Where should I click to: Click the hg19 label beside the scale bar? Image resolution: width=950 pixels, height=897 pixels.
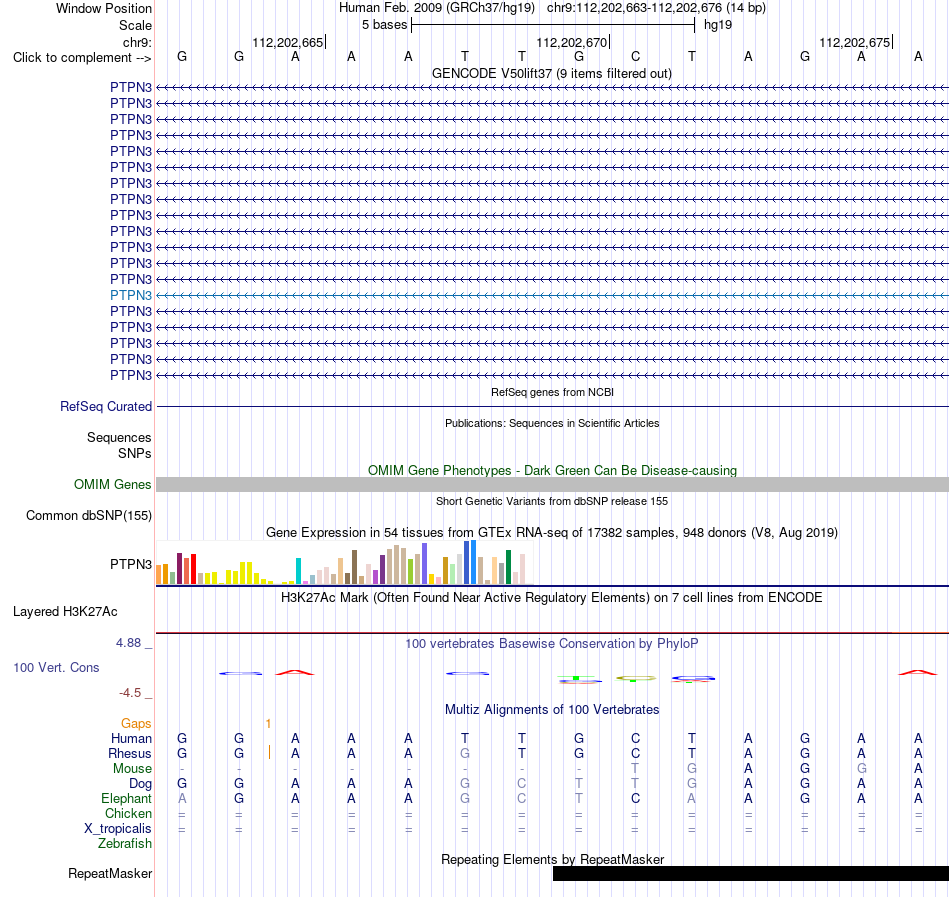click(718, 25)
